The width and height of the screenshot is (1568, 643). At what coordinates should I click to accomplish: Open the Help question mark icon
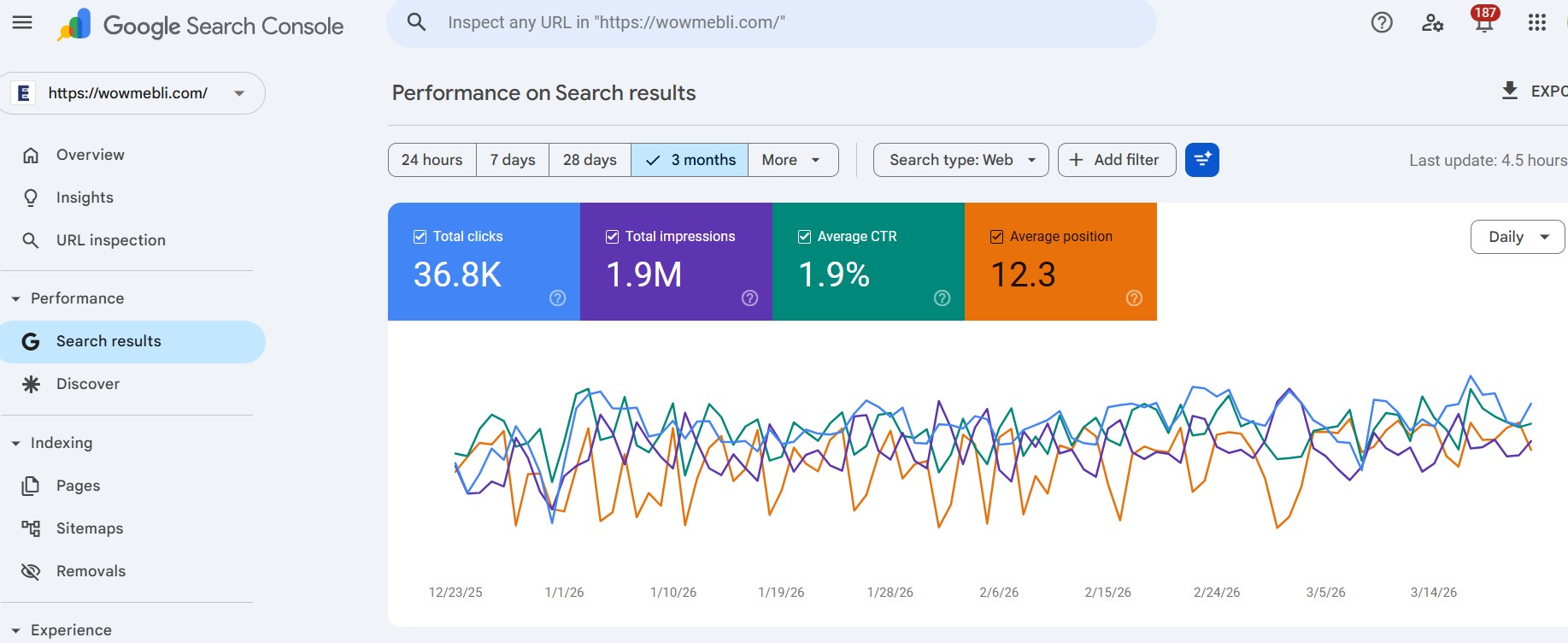coord(1382,23)
